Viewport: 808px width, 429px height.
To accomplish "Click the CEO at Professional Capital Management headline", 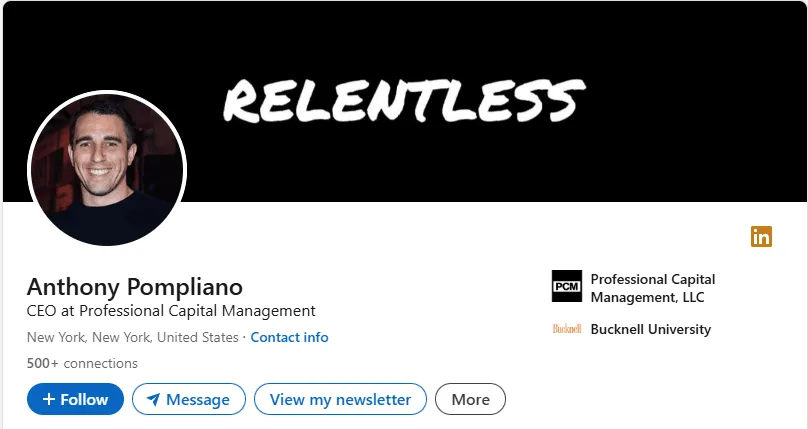I will coord(171,311).
